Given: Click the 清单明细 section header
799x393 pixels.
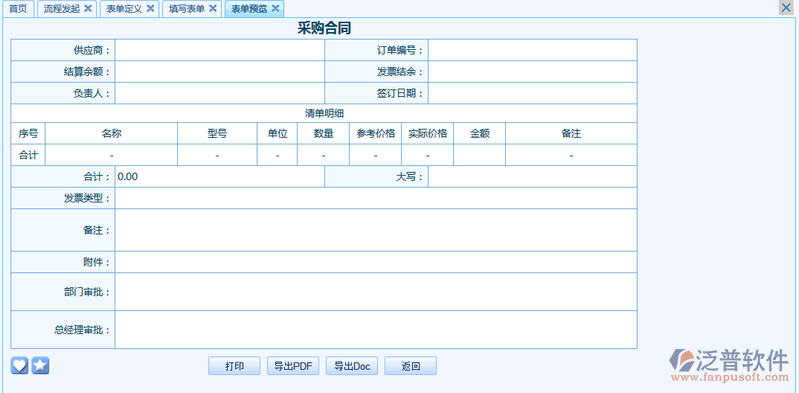Looking at the screenshot, I should [324, 113].
